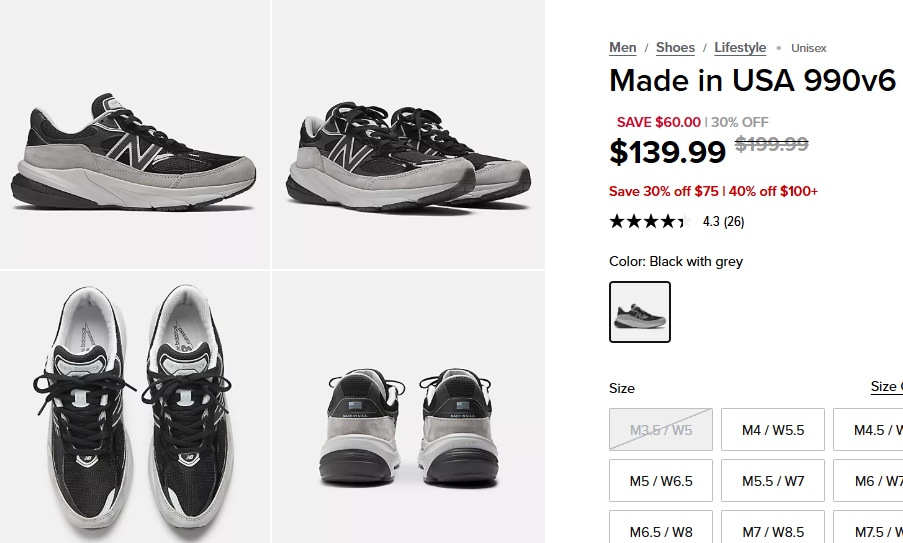Choose the unavailable M3.5 / W5 size
Image resolution: width=903 pixels, height=543 pixels.
tap(661, 430)
